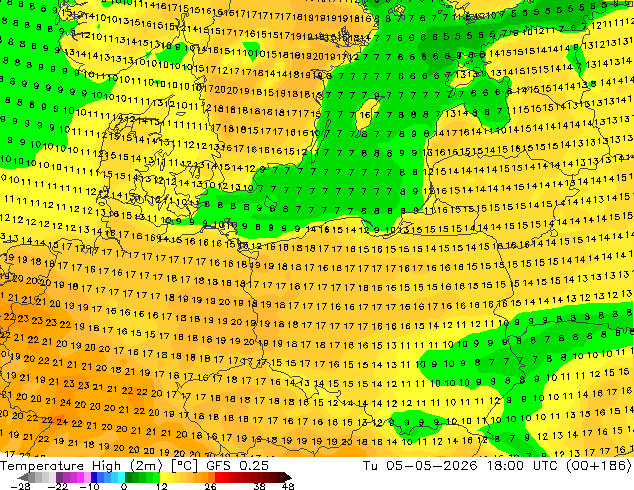Click the 'Temperature High (2m)' map title

point(81,466)
